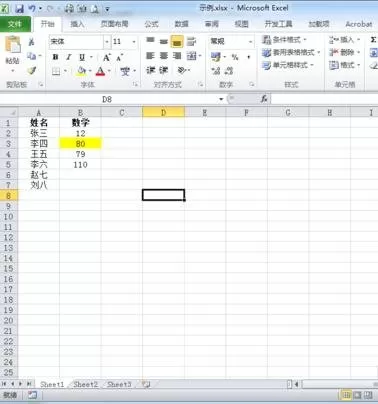Center text horizontally icon
378x404 pixels.
pyautogui.click(x=164, y=56)
